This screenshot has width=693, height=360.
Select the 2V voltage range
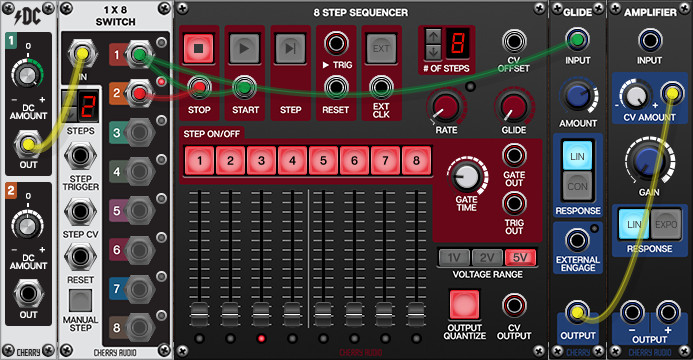coord(487,258)
